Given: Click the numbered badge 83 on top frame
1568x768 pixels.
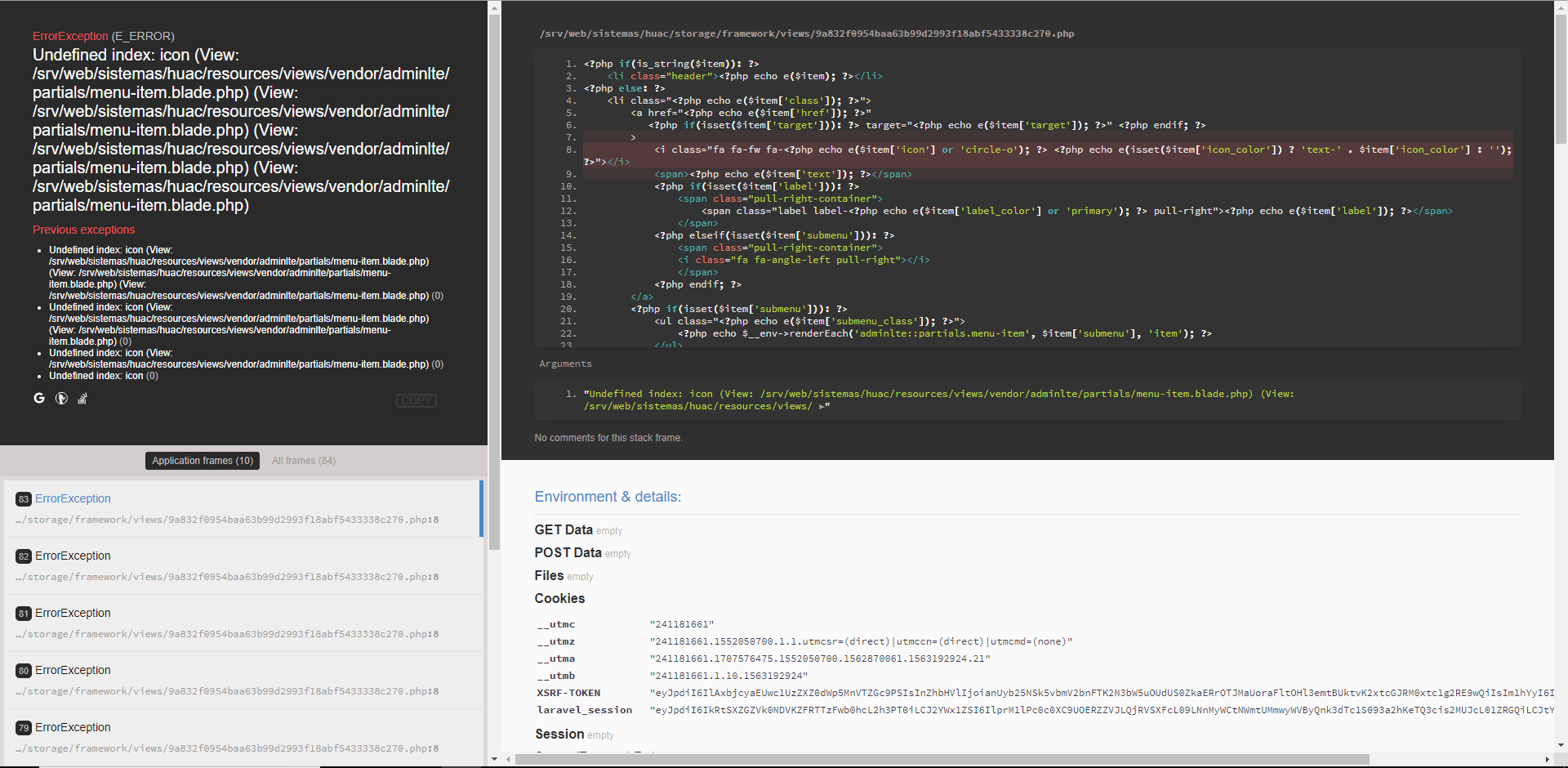Looking at the screenshot, I should click(23, 498).
